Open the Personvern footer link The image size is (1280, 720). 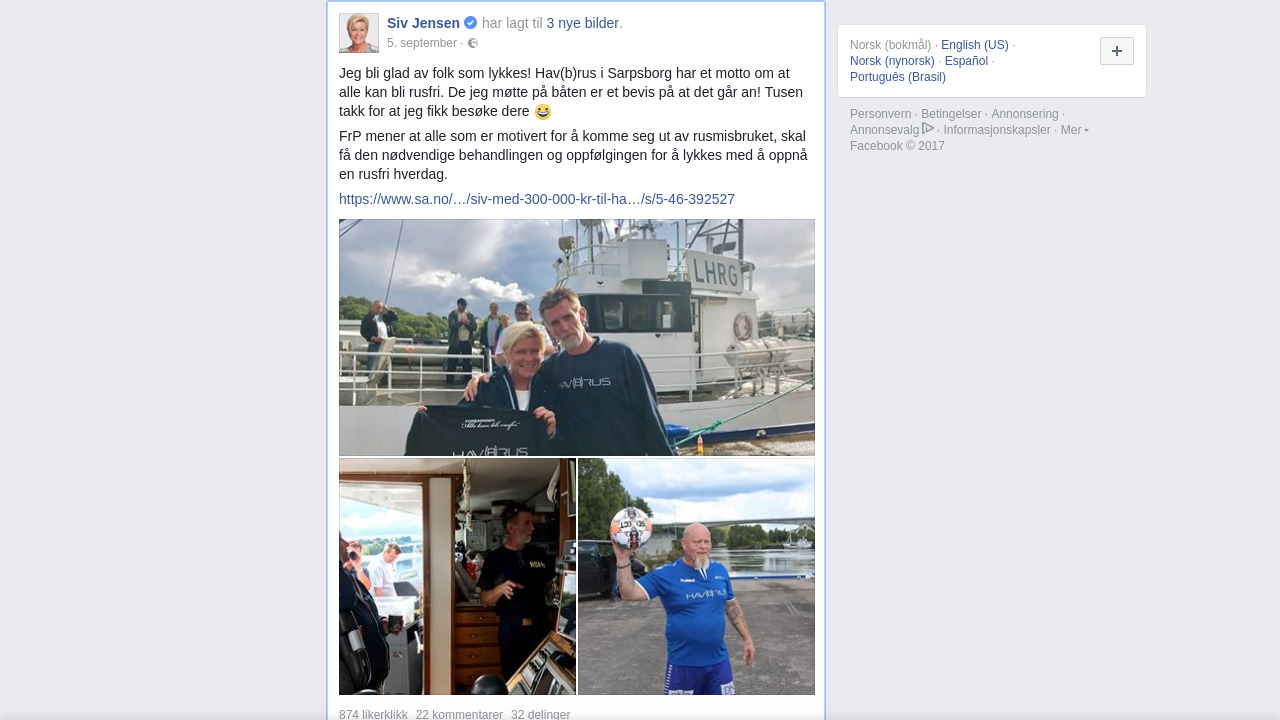pos(881,114)
